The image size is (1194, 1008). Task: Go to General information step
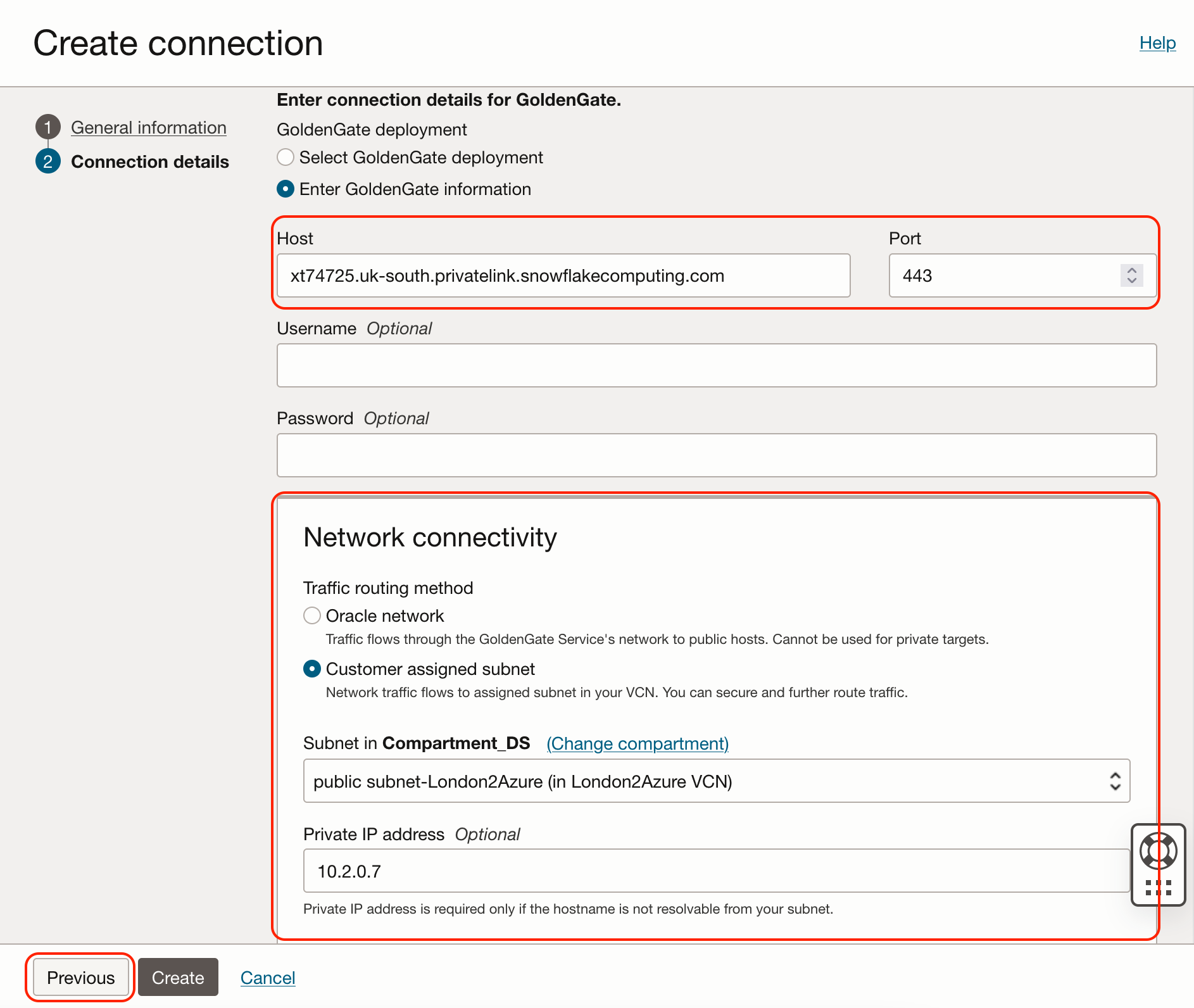[x=148, y=127]
